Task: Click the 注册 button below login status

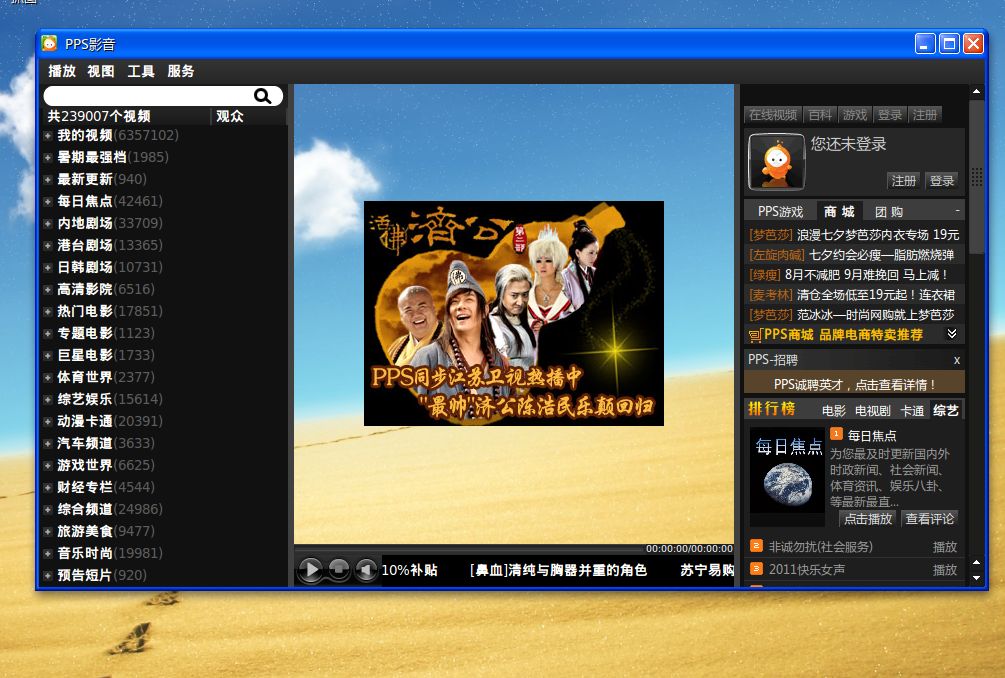Action: [x=904, y=181]
